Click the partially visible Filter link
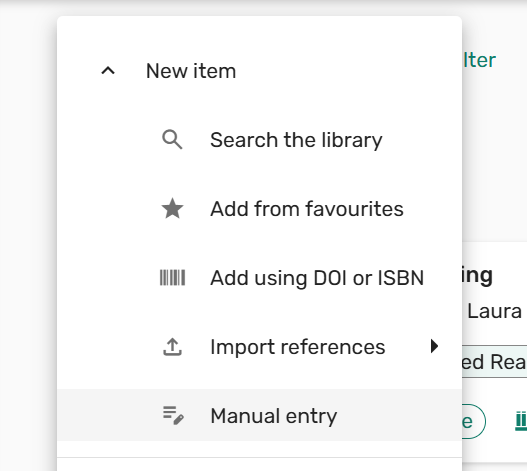Viewport: 527px width, 471px height. (x=479, y=61)
